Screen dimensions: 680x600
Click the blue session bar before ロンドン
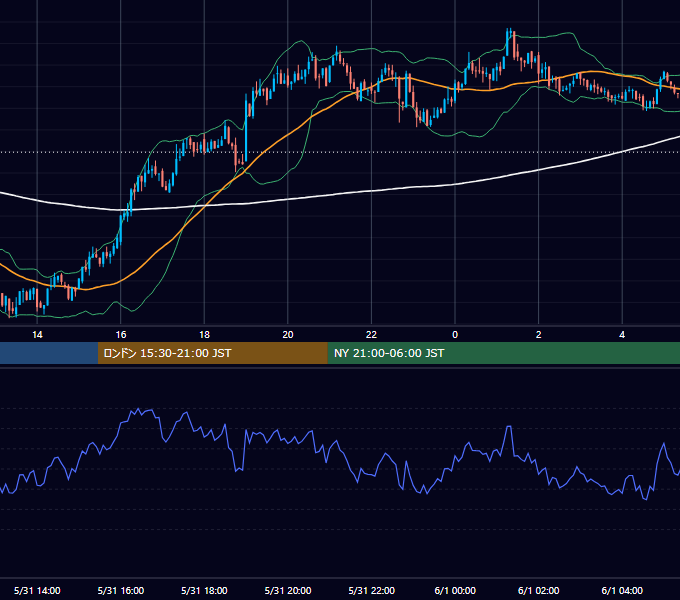[49, 353]
